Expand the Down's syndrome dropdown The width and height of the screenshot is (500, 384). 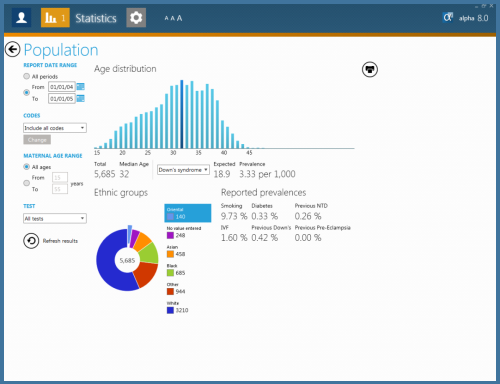[x=183, y=170]
